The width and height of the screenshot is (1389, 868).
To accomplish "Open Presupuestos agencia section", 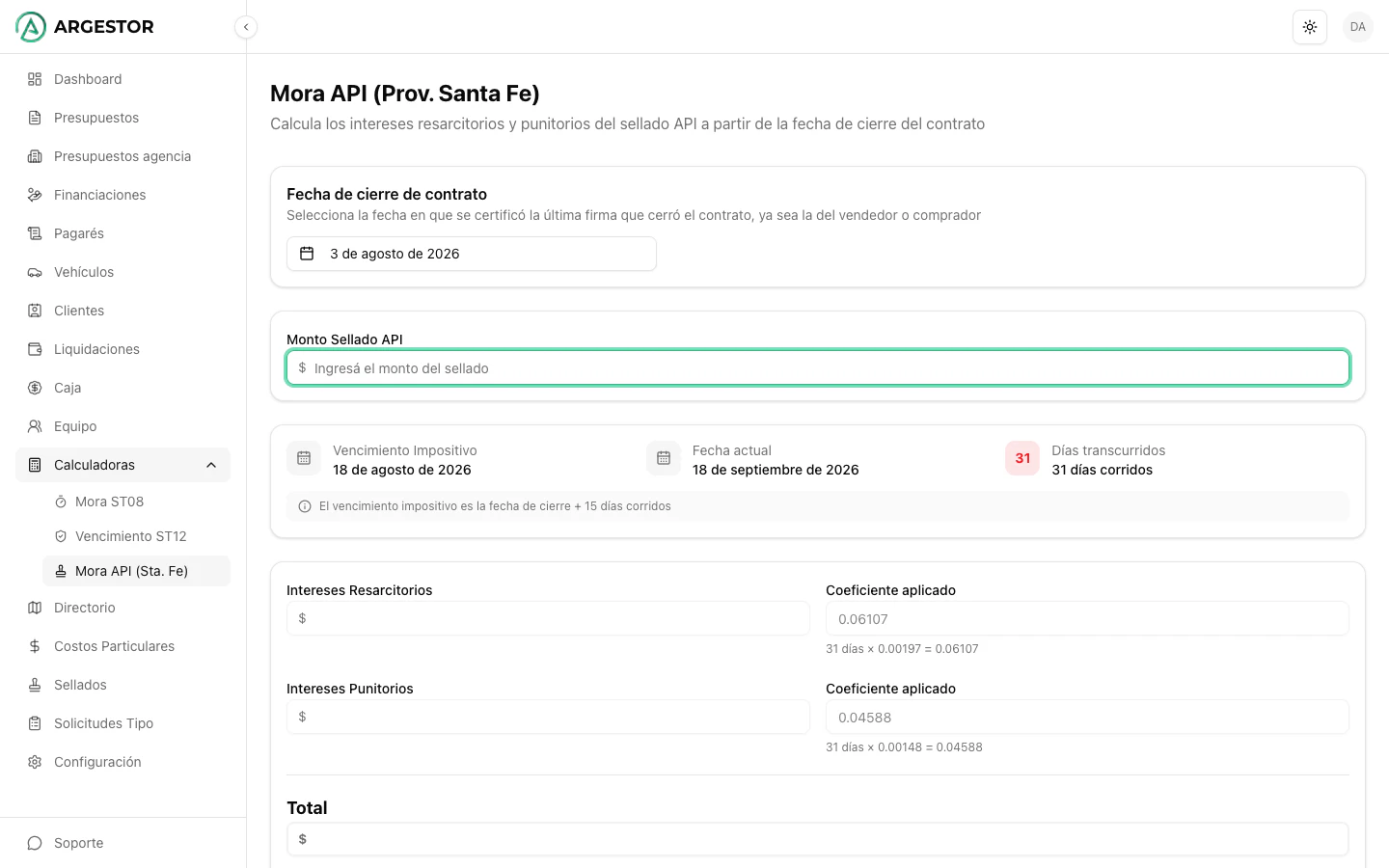I will 123,156.
